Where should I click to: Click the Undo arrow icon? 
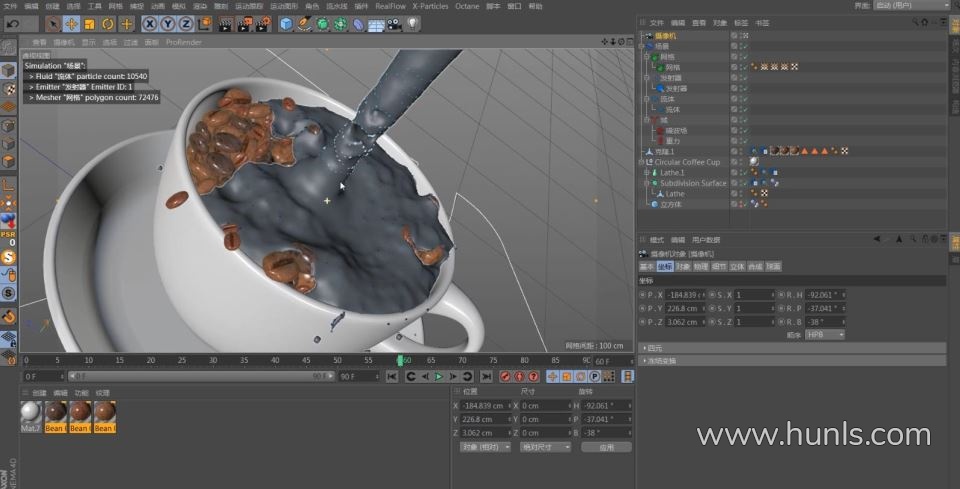(x=13, y=23)
